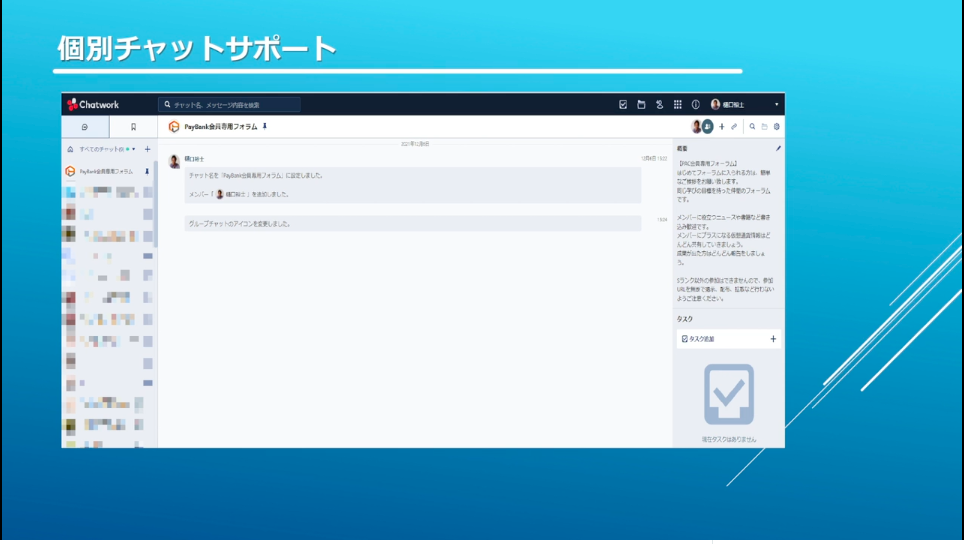Open the information icon in top bar
The width and height of the screenshot is (964, 544).
click(695, 104)
